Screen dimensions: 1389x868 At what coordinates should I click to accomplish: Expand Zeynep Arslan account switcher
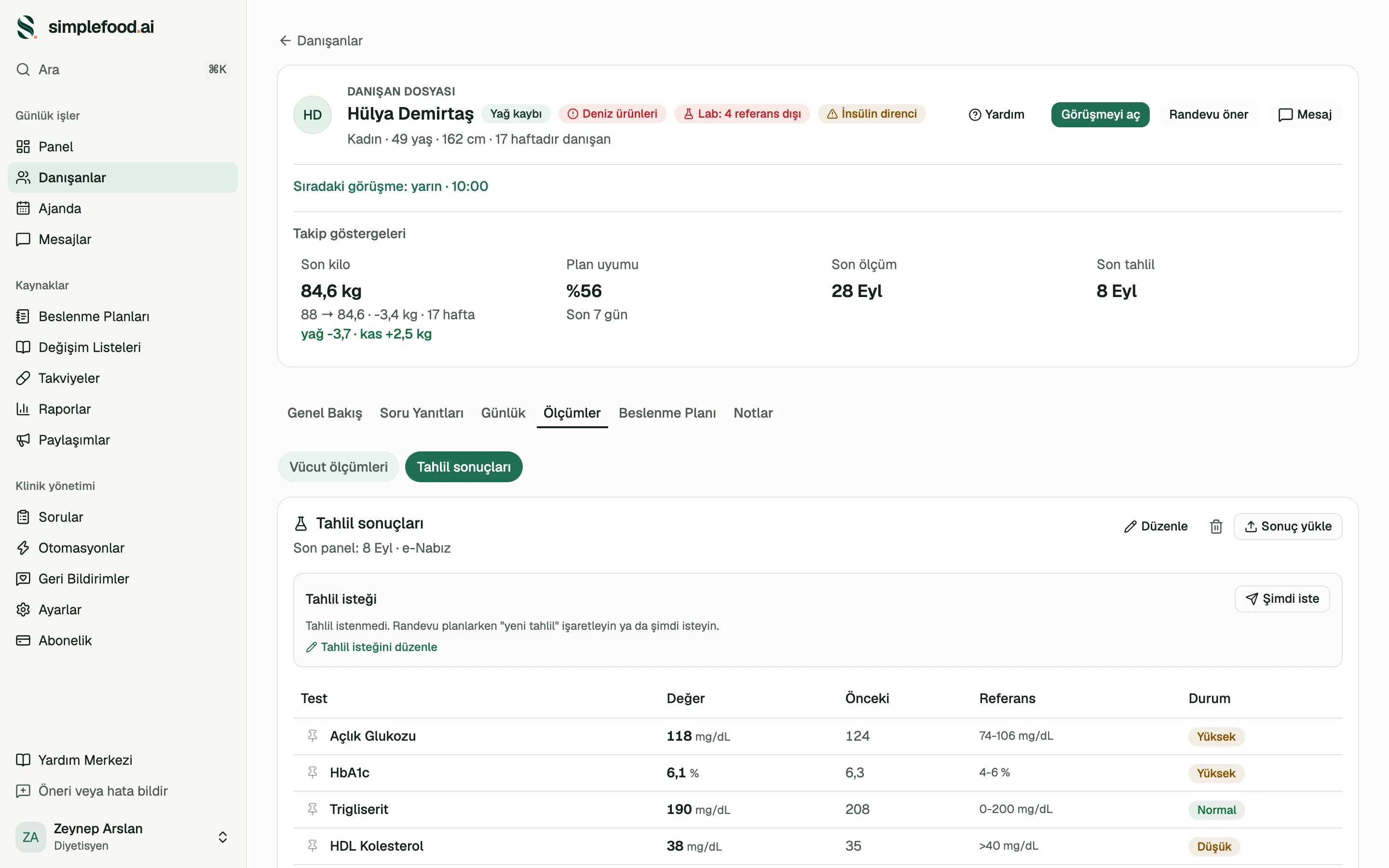click(x=223, y=837)
